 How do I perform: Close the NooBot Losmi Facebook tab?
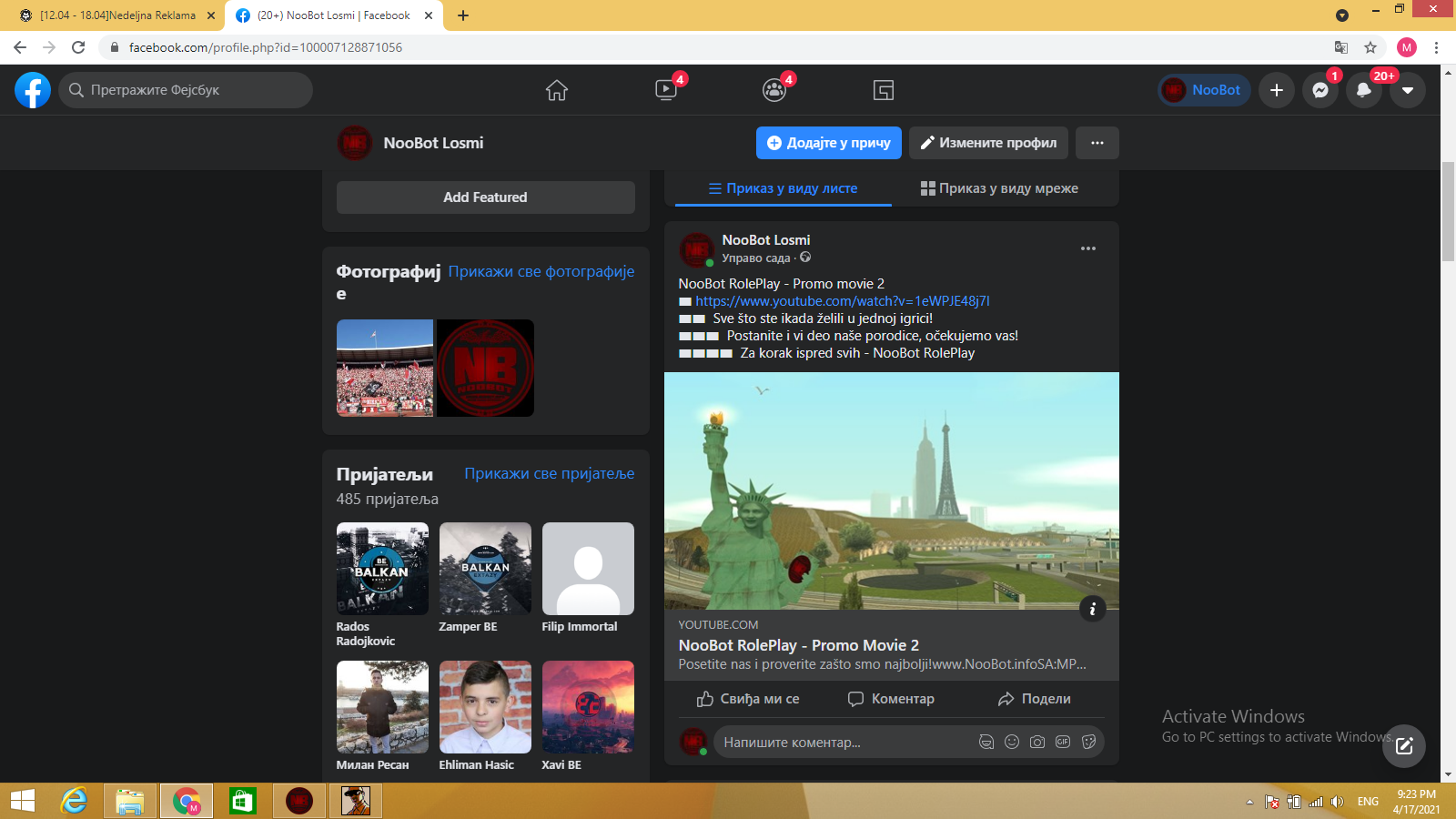(429, 15)
